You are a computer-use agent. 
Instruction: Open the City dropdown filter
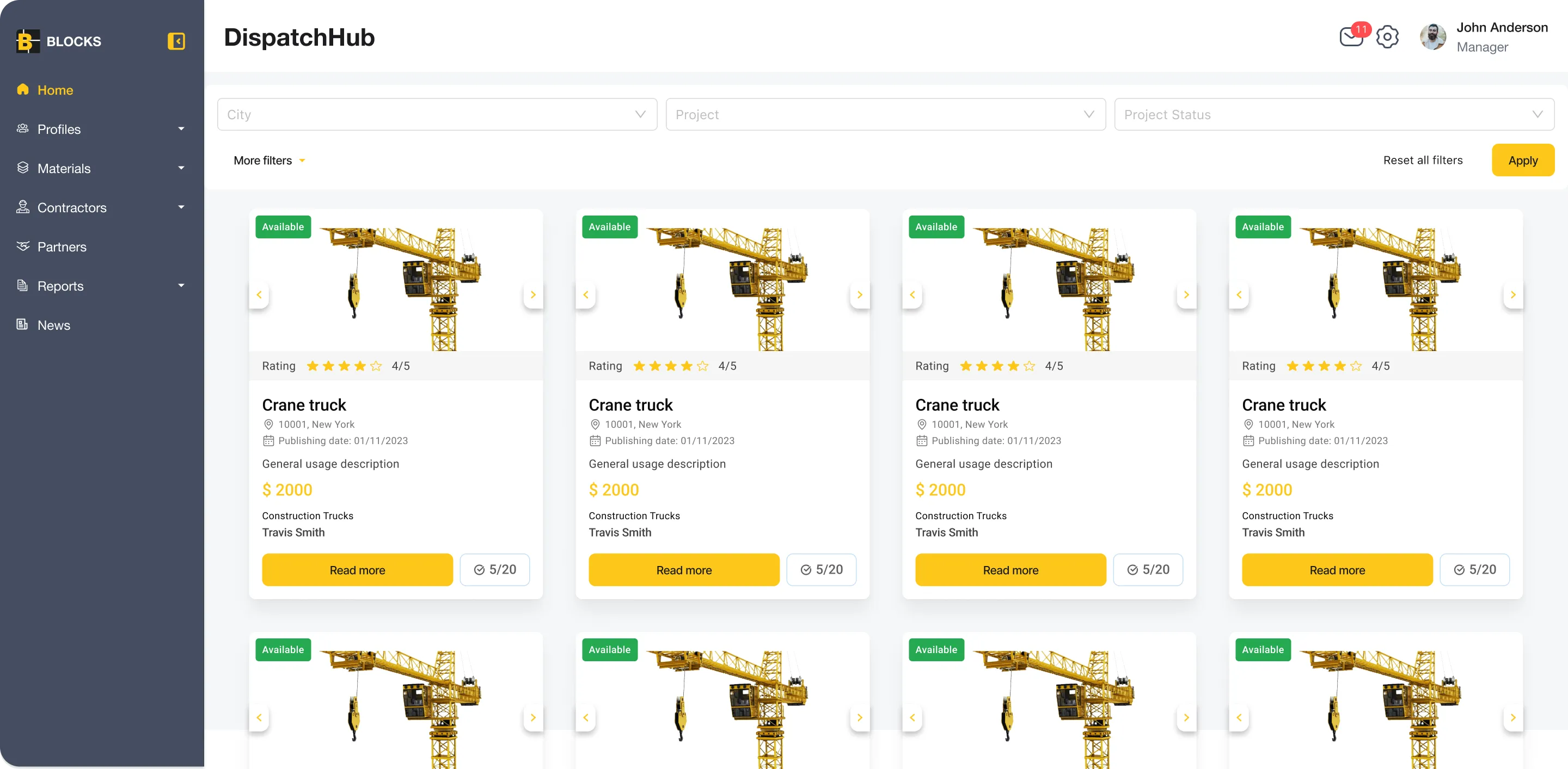point(437,114)
